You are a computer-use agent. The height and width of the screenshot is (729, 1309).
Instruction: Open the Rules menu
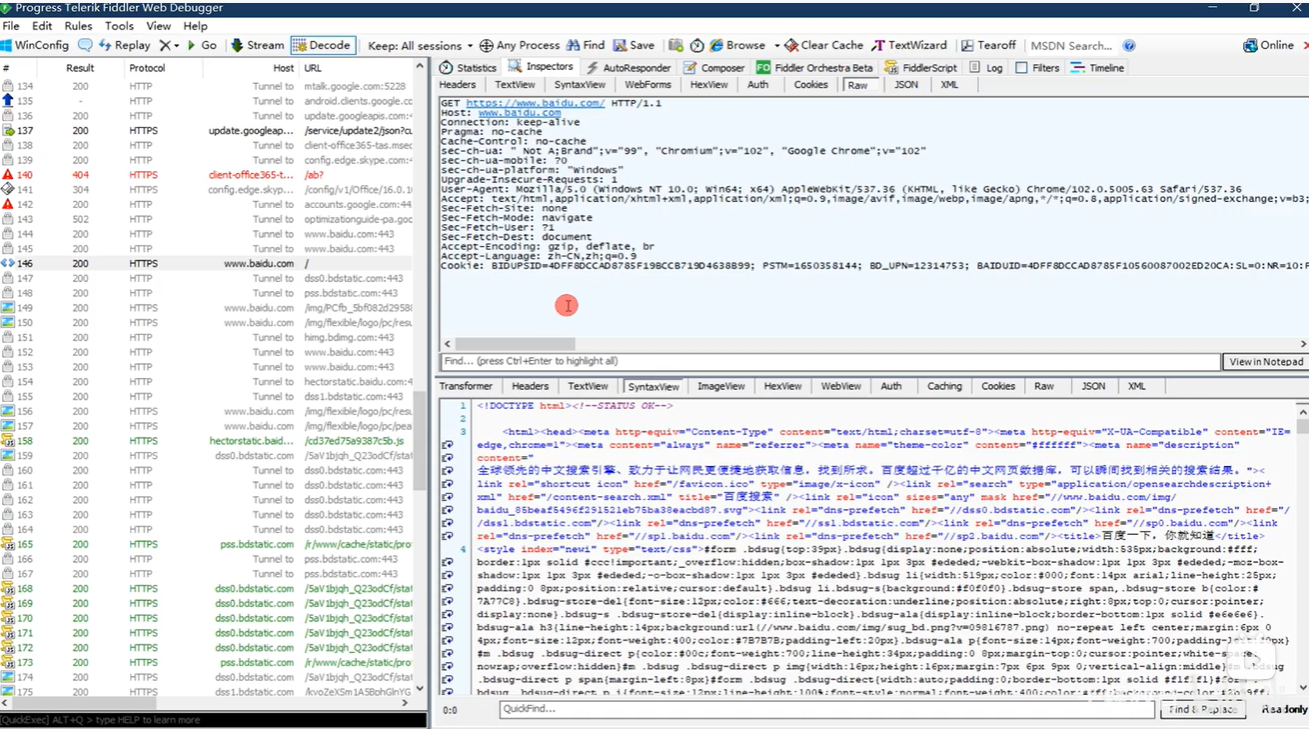(78, 26)
